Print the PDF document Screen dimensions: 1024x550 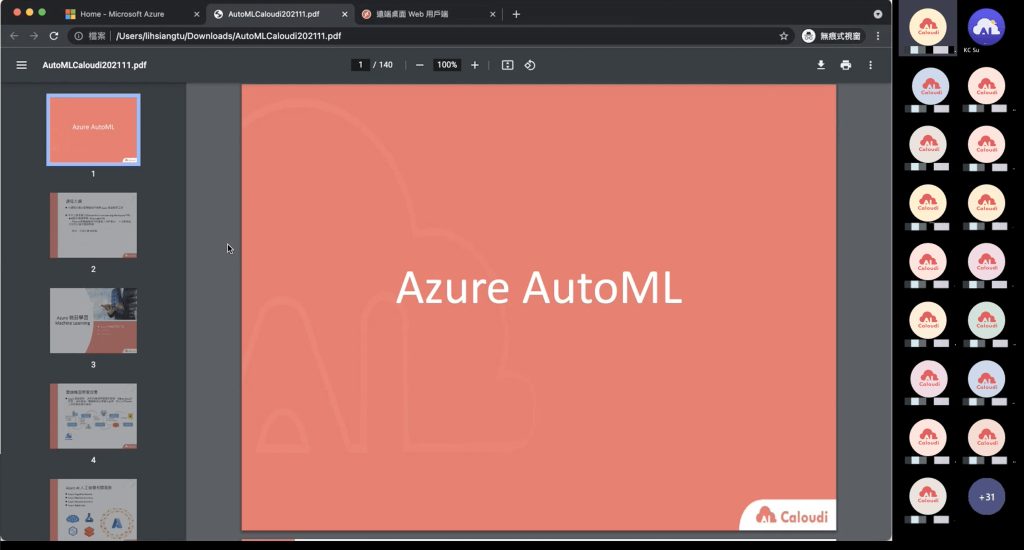click(x=846, y=65)
